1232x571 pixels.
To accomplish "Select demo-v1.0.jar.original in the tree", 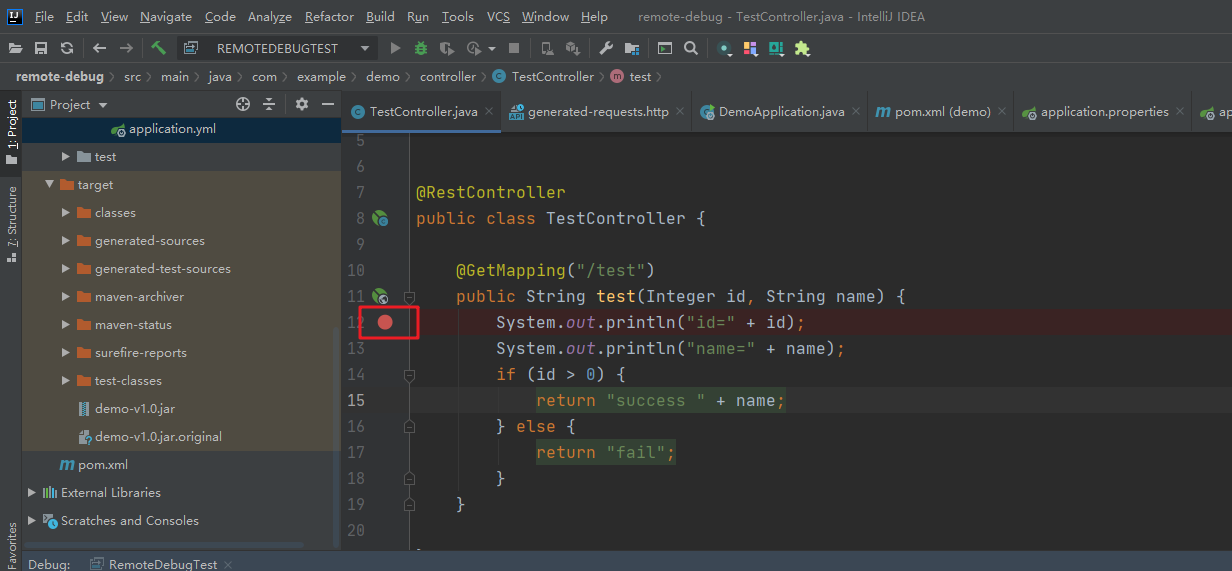I will 158,437.
